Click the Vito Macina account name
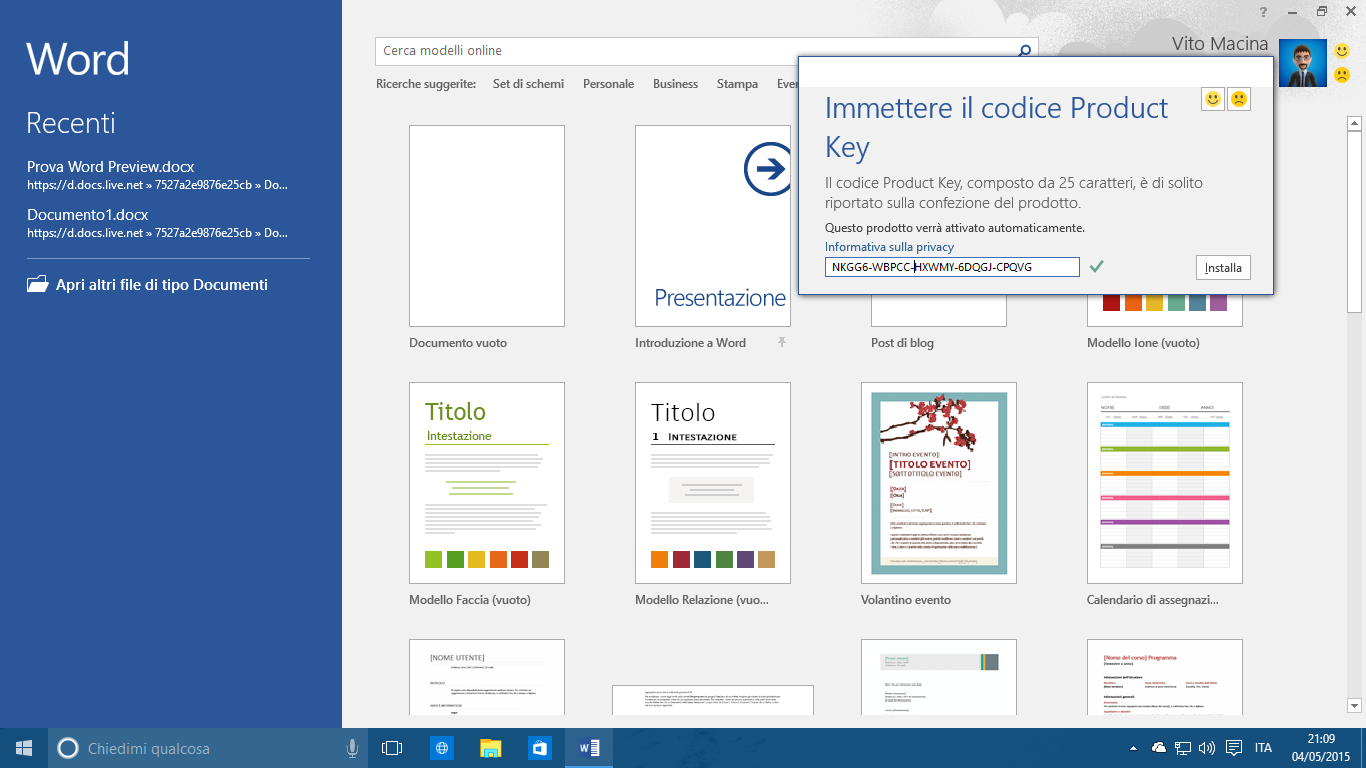 click(x=1220, y=44)
